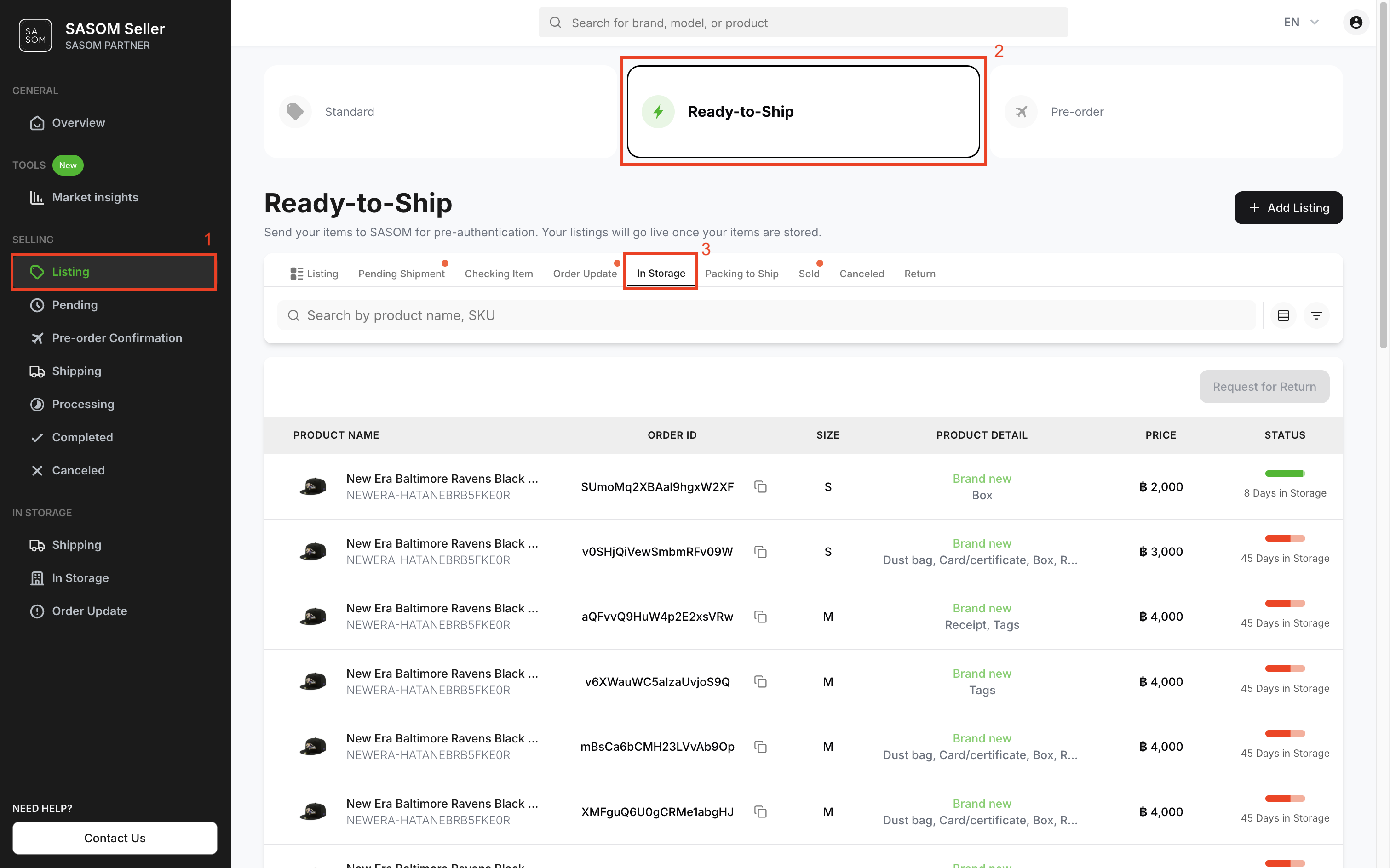The image size is (1390, 868).
Task: Open the user profile avatar
Action: click(1356, 23)
